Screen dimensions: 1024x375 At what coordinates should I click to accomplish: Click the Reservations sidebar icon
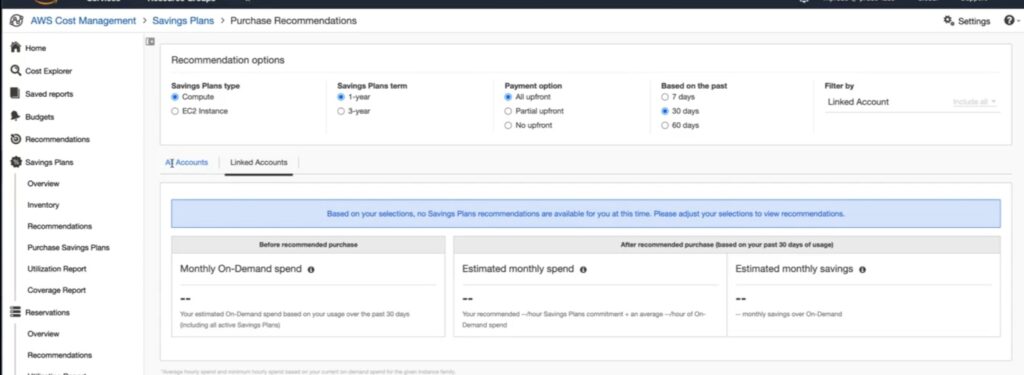click(15, 312)
